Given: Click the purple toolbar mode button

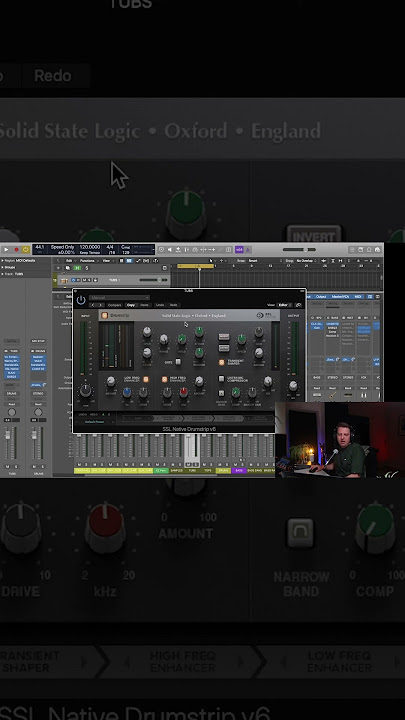Looking at the screenshot, I should 239,249.
